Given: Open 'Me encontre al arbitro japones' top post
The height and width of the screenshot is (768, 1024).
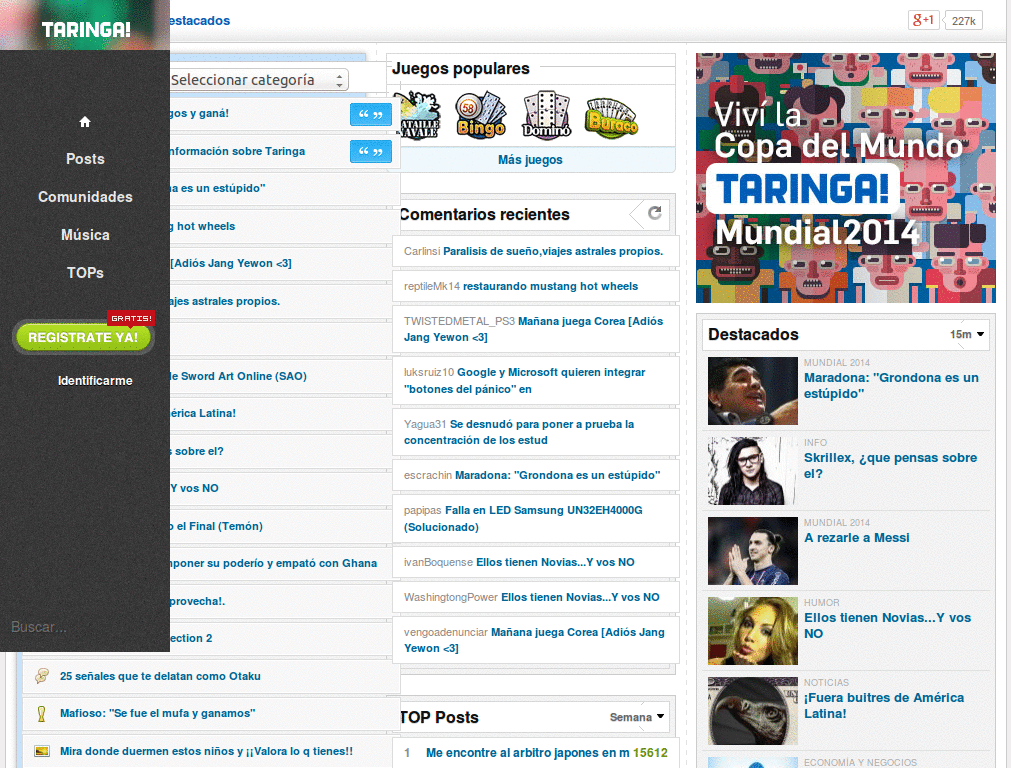Looking at the screenshot, I should [x=528, y=753].
